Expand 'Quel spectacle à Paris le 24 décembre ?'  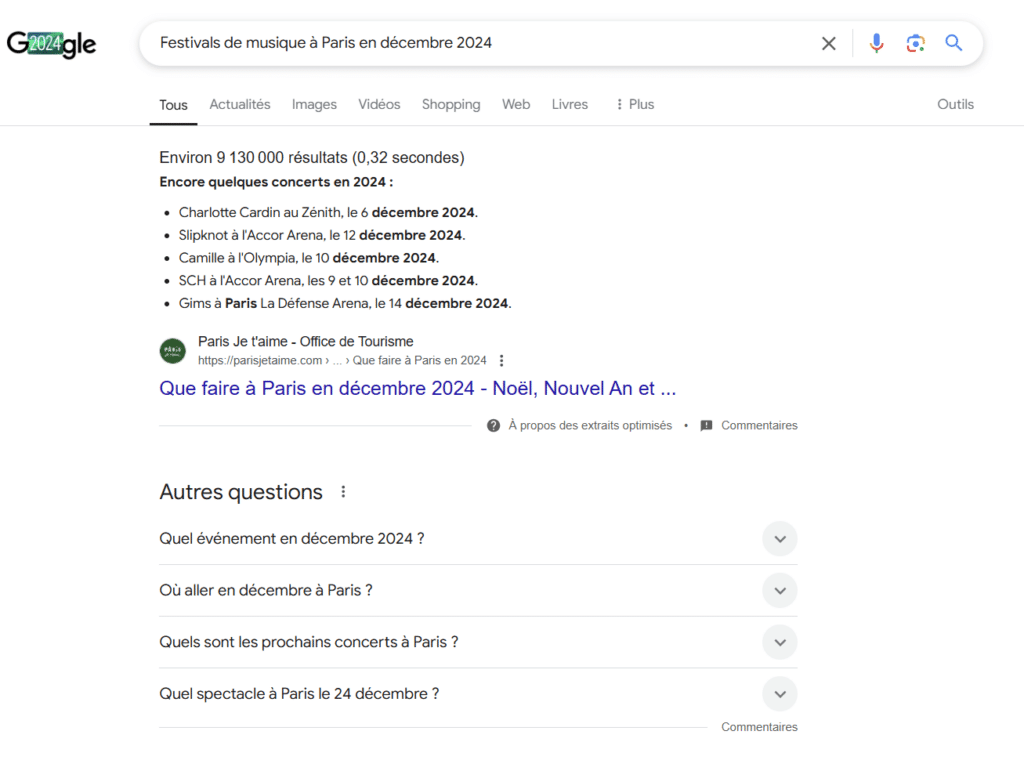point(478,693)
